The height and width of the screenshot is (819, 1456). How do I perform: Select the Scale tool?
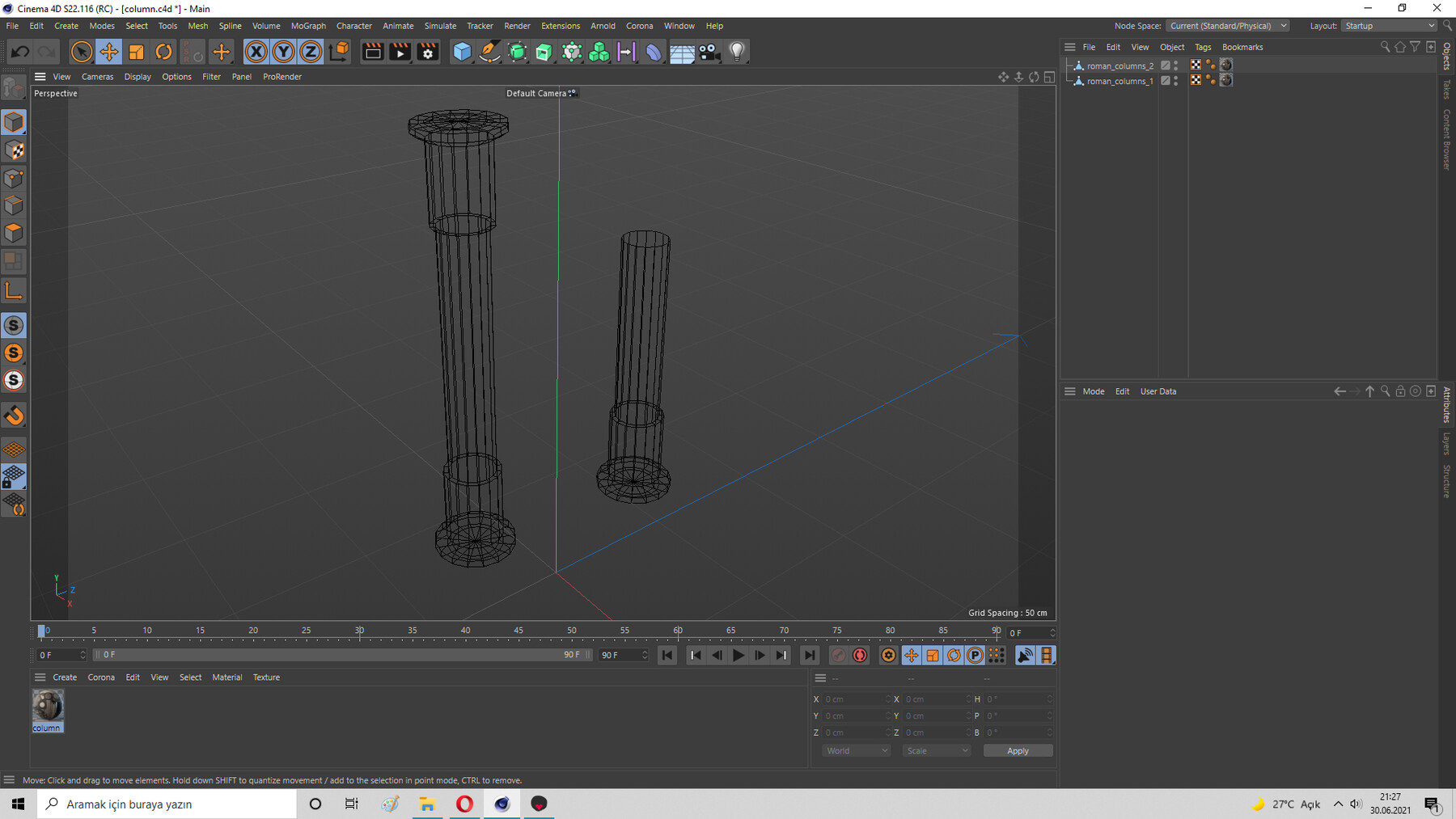136,52
